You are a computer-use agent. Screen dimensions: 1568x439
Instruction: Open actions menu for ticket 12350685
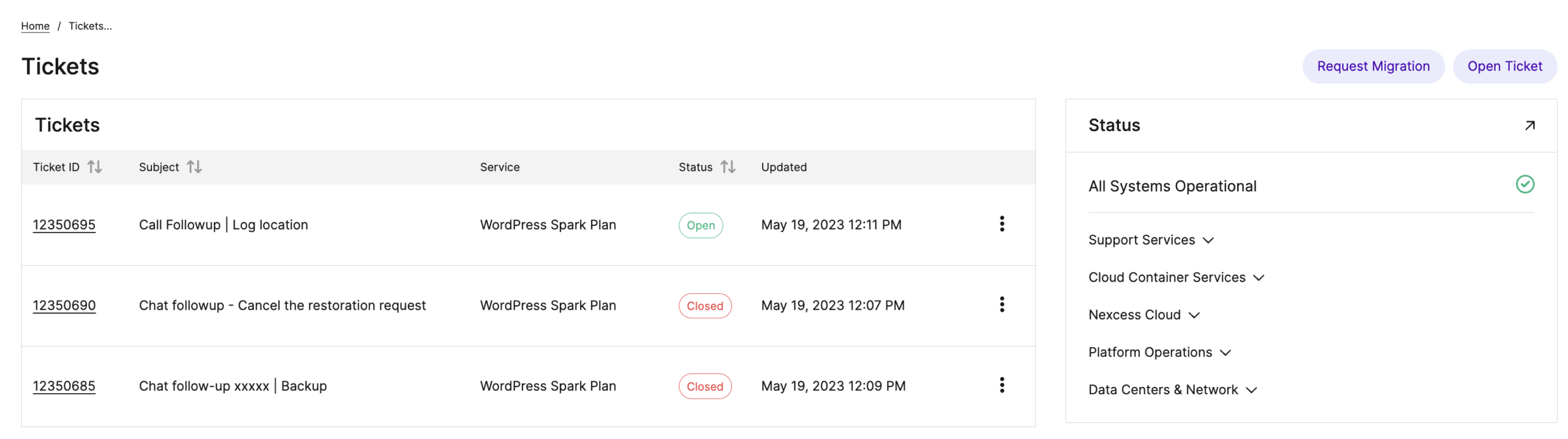(x=1002, y=385)
